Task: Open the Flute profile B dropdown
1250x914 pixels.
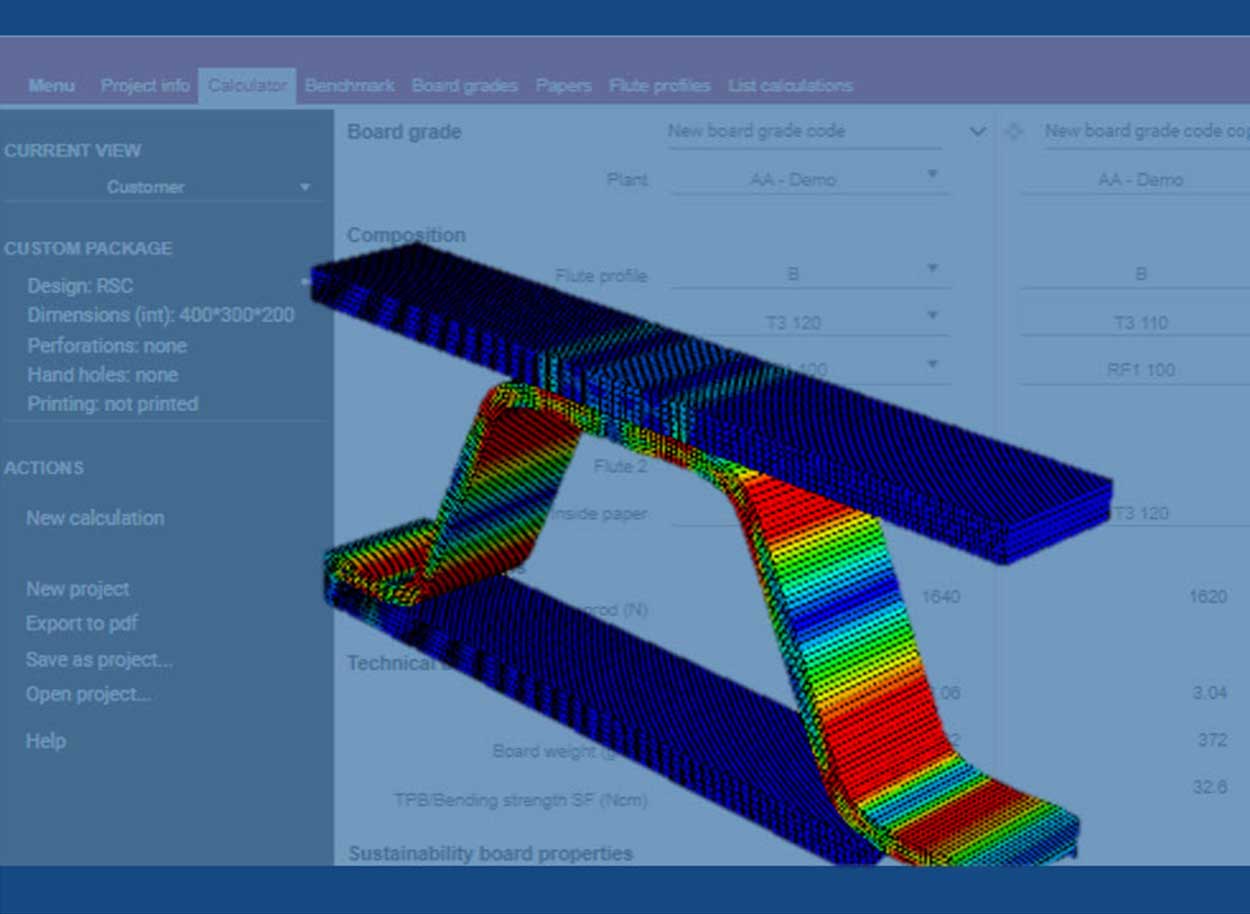Action: (808, 273)
